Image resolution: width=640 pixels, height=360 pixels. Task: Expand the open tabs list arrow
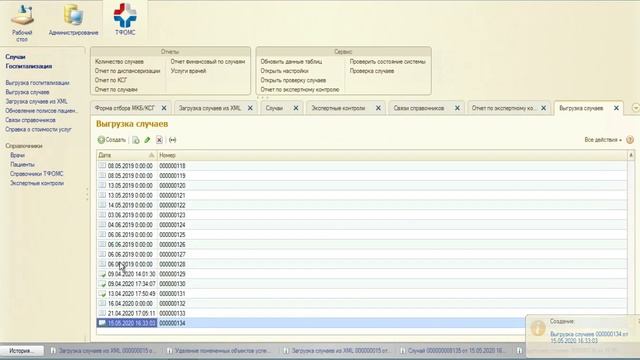click(636, 108)
